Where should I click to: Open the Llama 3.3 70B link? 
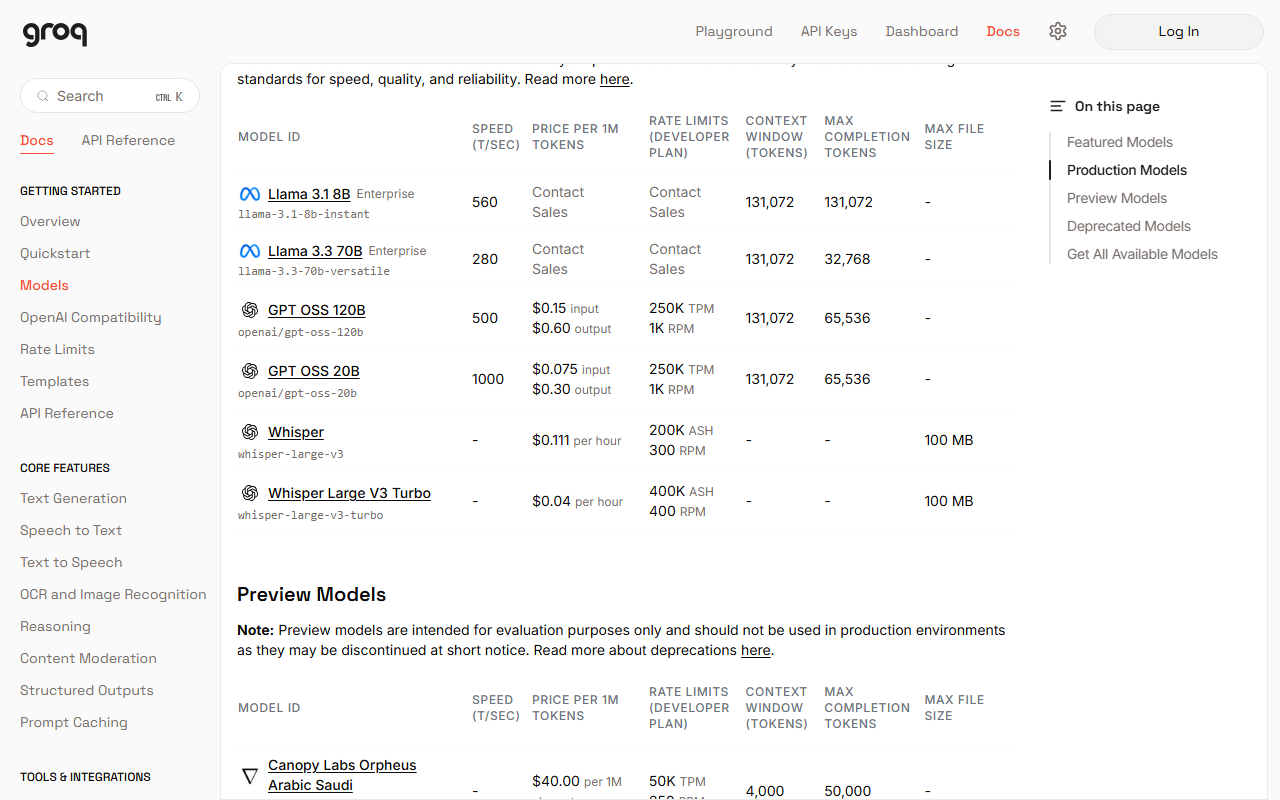(315, 251)
